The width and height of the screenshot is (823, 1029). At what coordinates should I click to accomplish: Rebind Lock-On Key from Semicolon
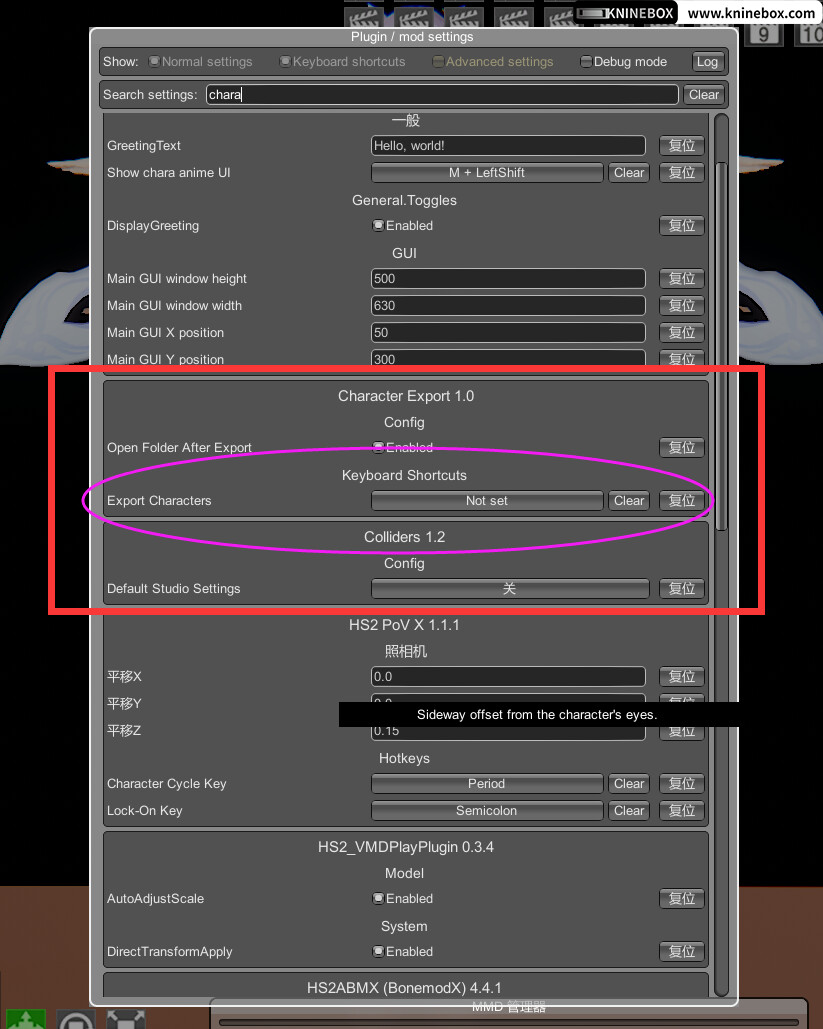click(x=487, y=810)
